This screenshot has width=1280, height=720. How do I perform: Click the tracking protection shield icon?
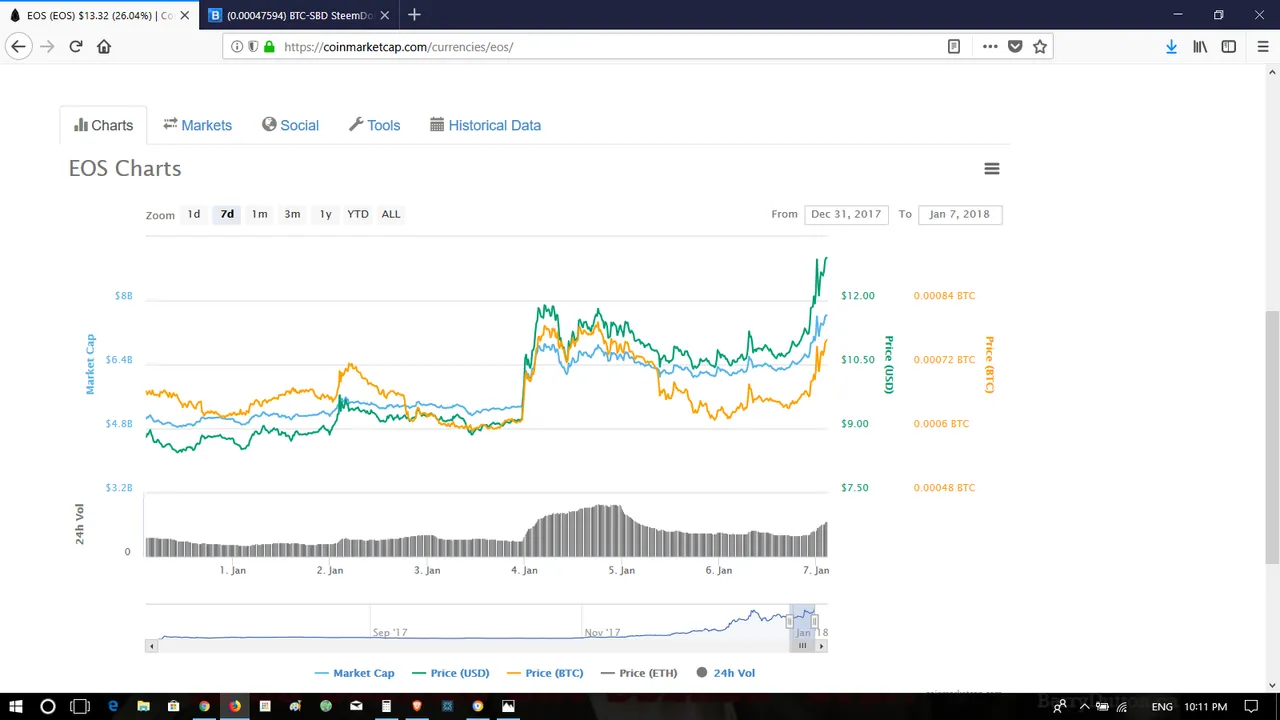(253, 46)
